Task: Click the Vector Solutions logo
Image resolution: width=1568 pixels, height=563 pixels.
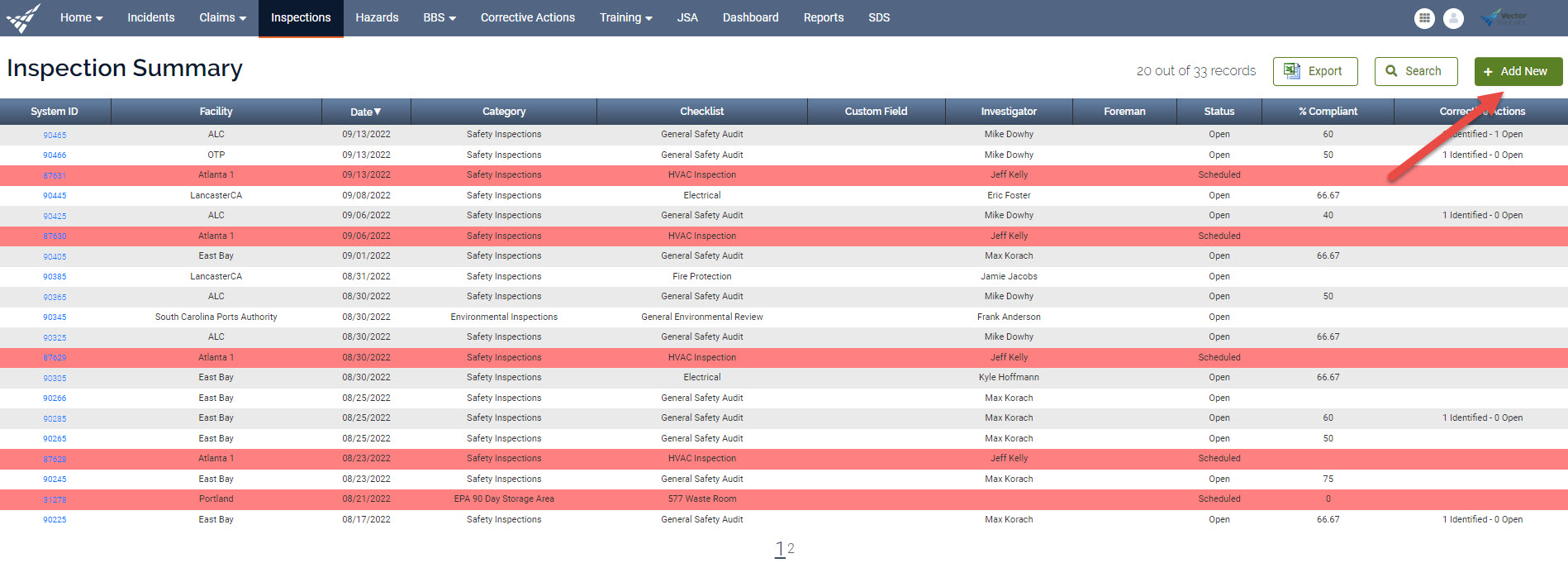Action: (x=1504, y=17)
